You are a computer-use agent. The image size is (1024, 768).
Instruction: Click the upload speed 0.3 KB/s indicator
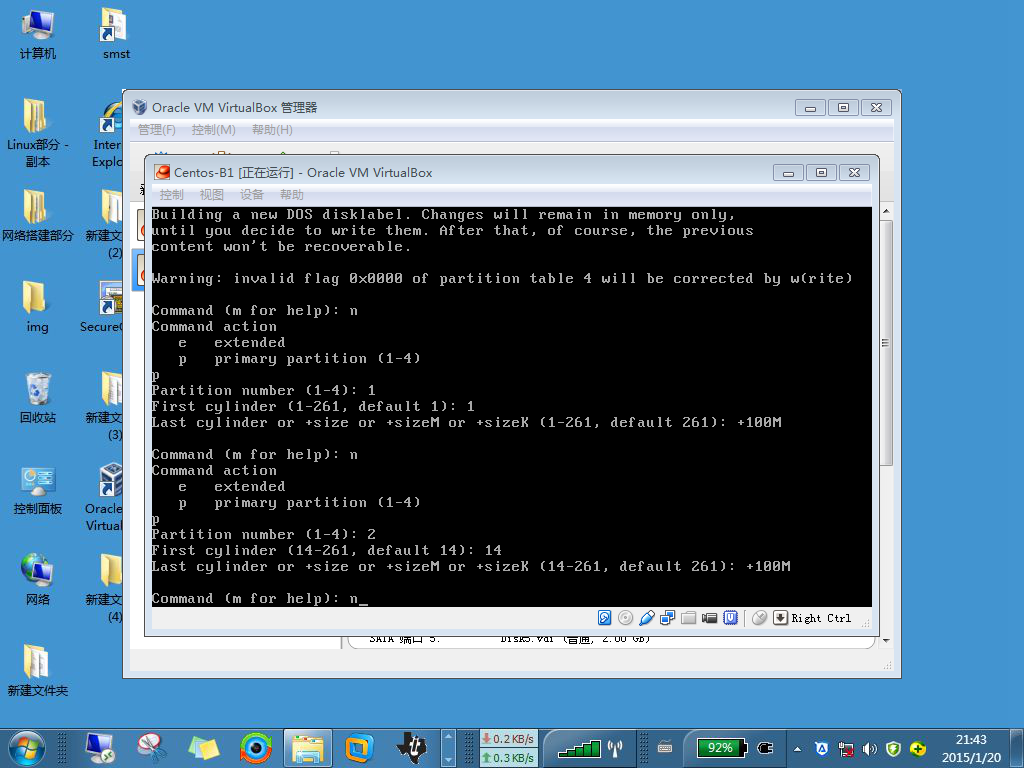tap(508, 758)
